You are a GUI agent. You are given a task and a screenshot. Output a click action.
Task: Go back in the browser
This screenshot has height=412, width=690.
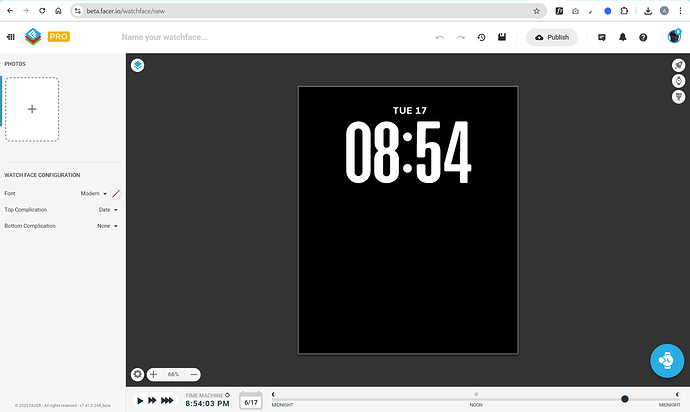point(10,11)
